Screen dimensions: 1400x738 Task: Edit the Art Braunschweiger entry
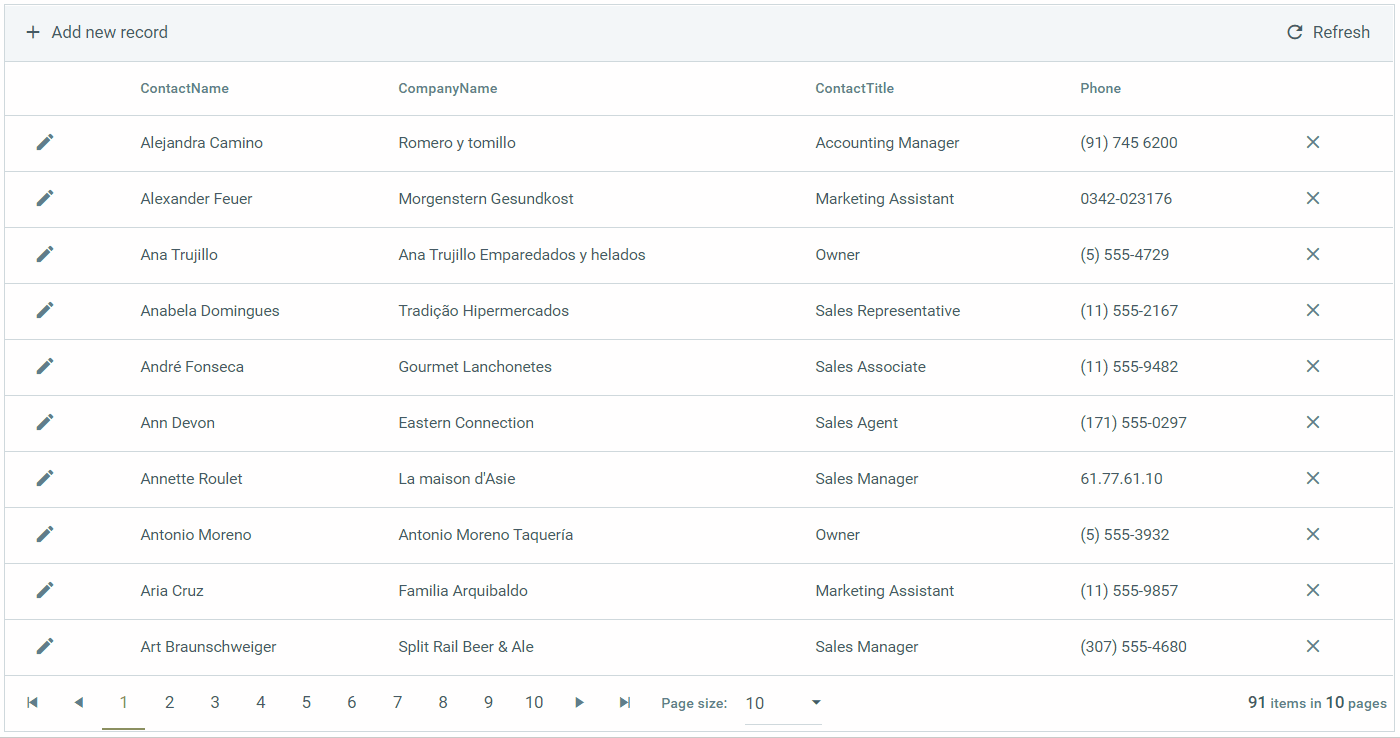pos(45,646)
